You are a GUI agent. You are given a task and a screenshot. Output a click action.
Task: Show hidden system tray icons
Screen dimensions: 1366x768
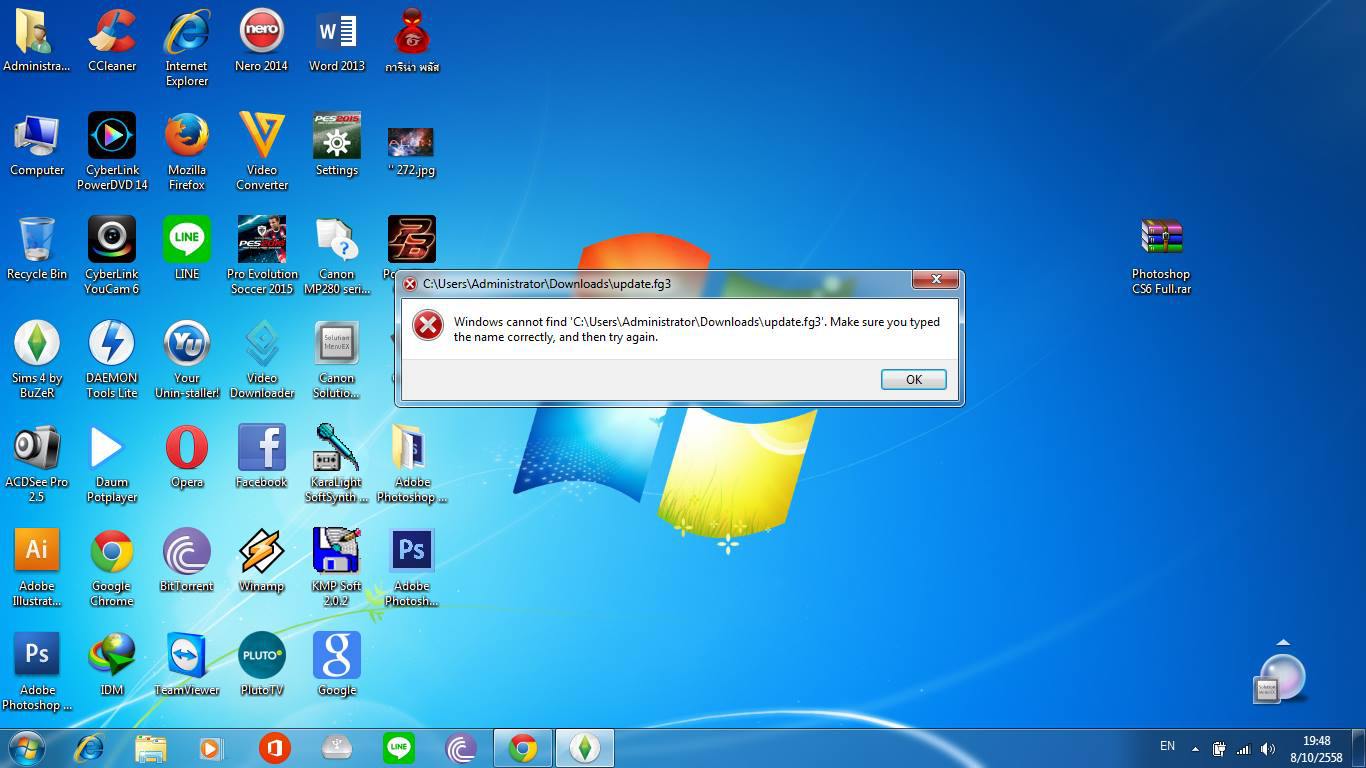click(x=1195, y=748)
